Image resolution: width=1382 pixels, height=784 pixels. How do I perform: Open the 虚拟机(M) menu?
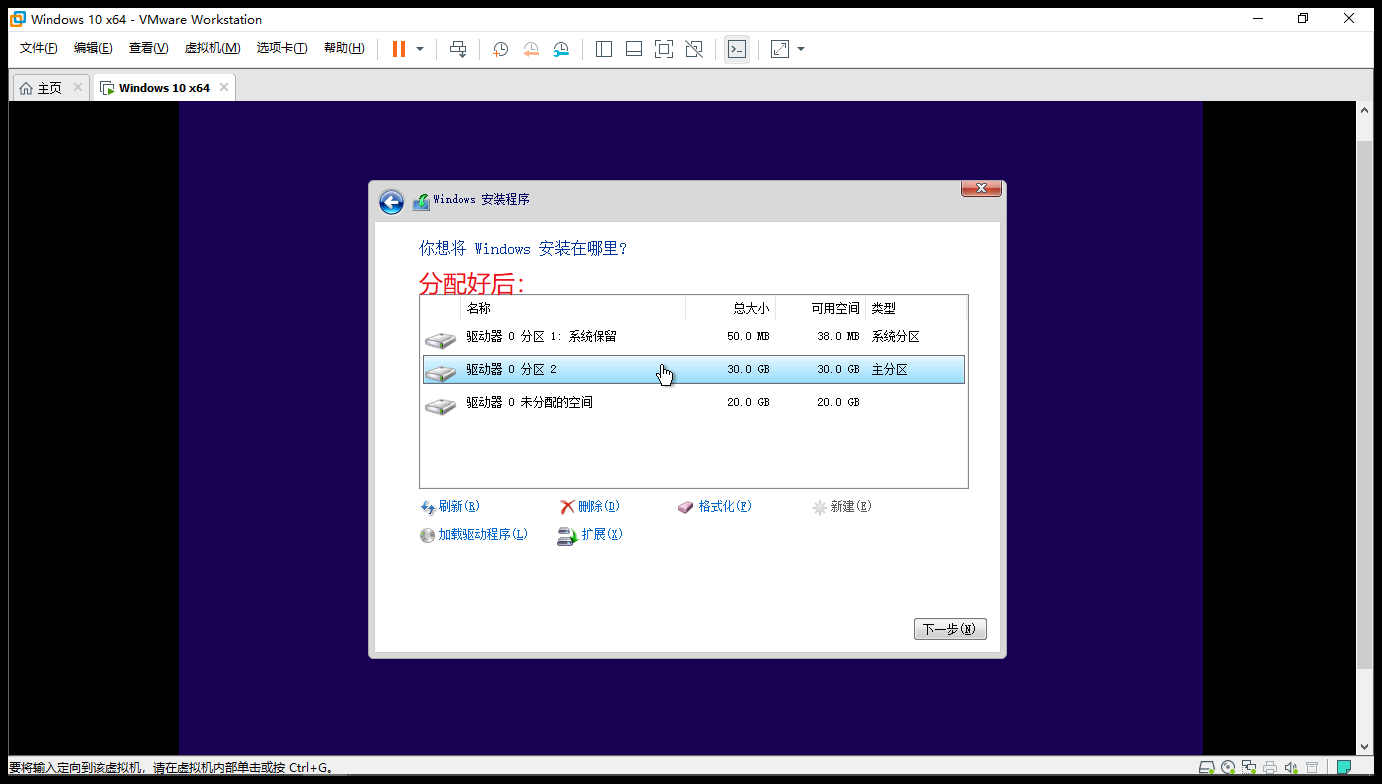point(212,48)
